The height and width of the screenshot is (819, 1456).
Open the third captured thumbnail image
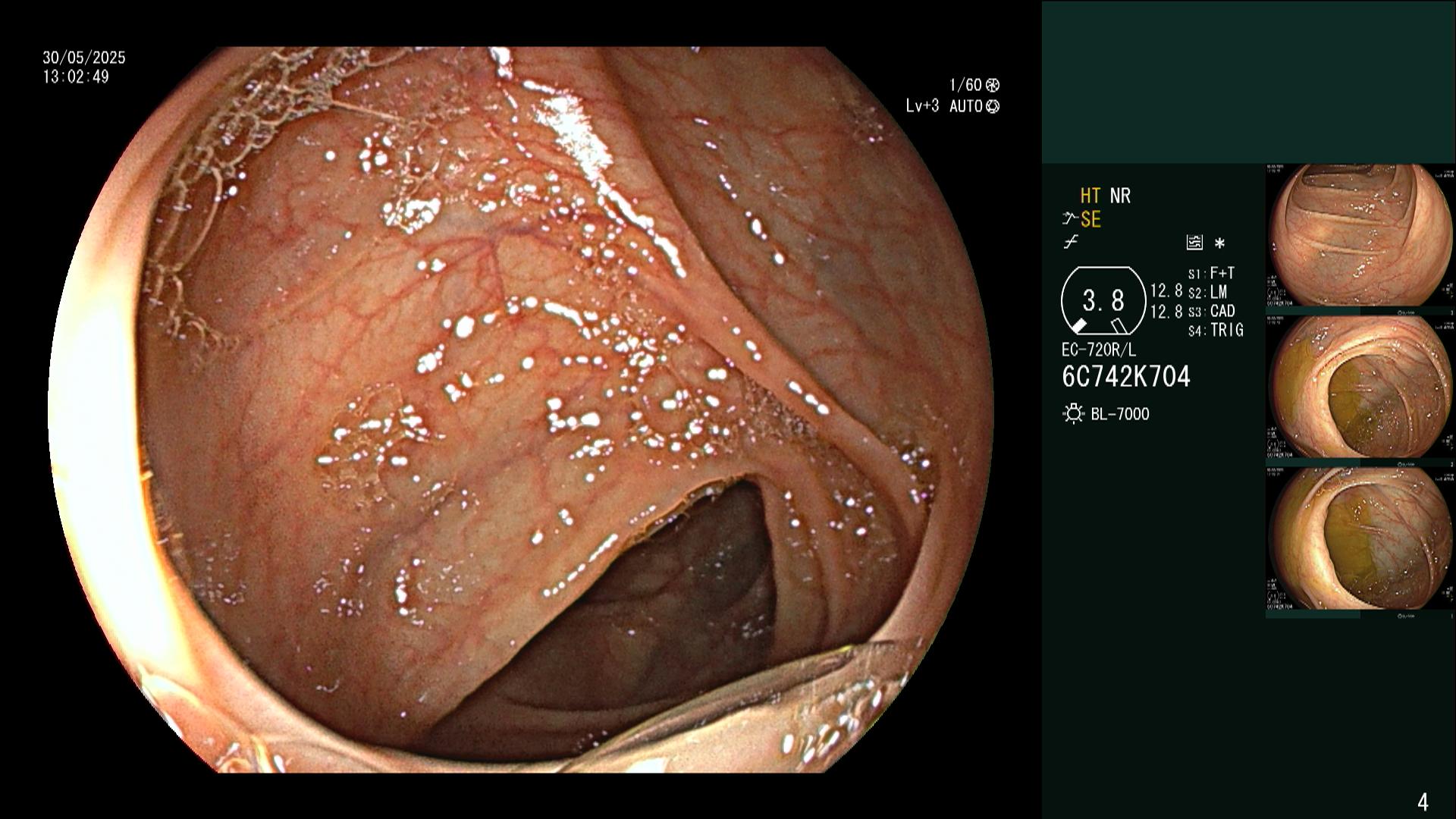(1360, 539)
